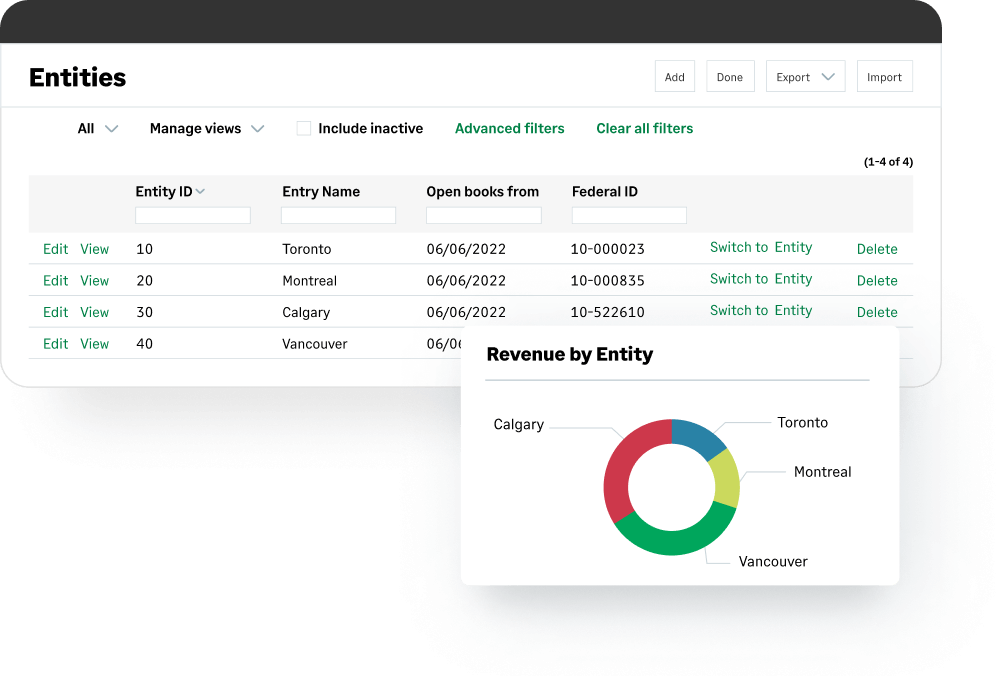The width and height of the screenshot is (996, 676).
Task: Edit the Toronto entity row
Action: [x=56, y=249]
